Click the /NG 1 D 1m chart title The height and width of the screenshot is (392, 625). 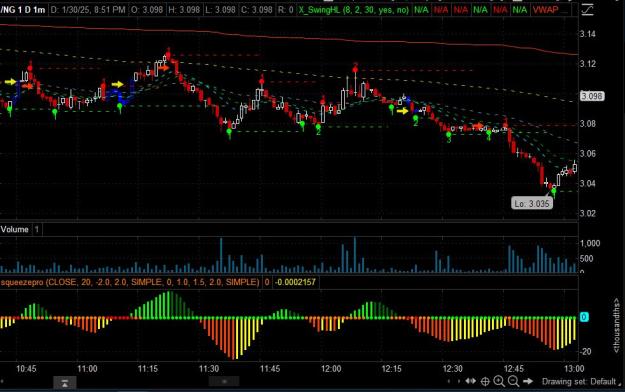[x=23, y=10]
